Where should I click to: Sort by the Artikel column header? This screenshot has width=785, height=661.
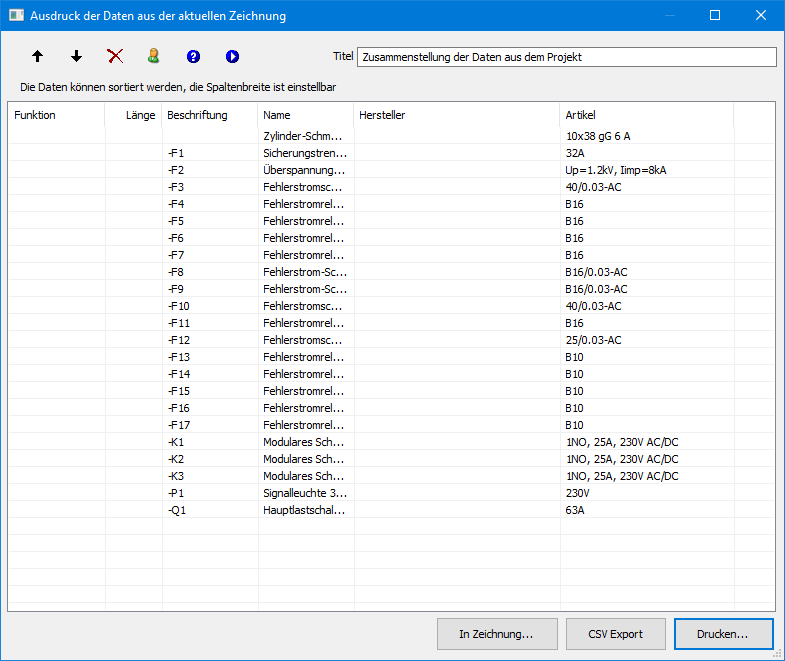tap(646, 115)
